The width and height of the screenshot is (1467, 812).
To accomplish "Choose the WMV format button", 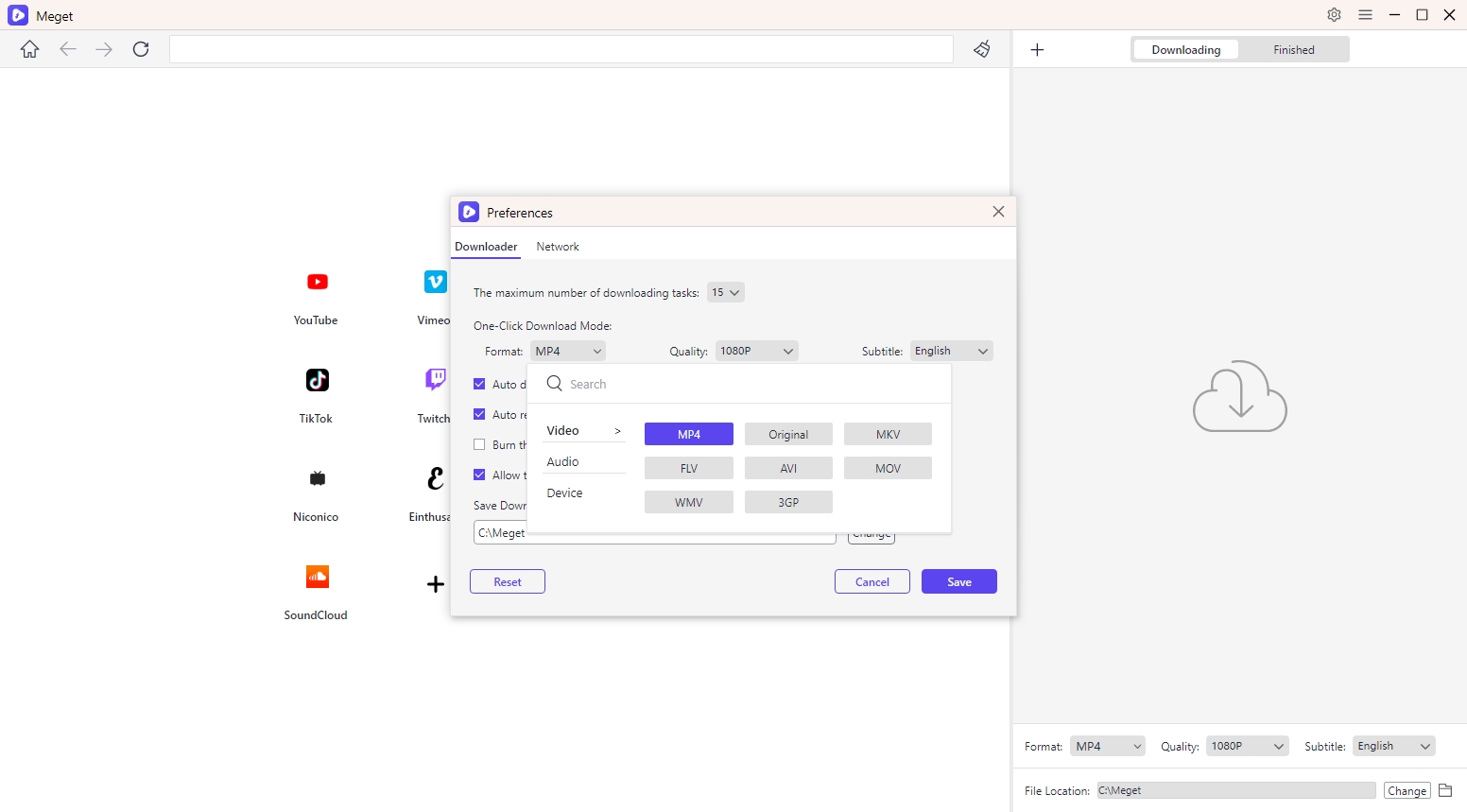I will point(689,502).
